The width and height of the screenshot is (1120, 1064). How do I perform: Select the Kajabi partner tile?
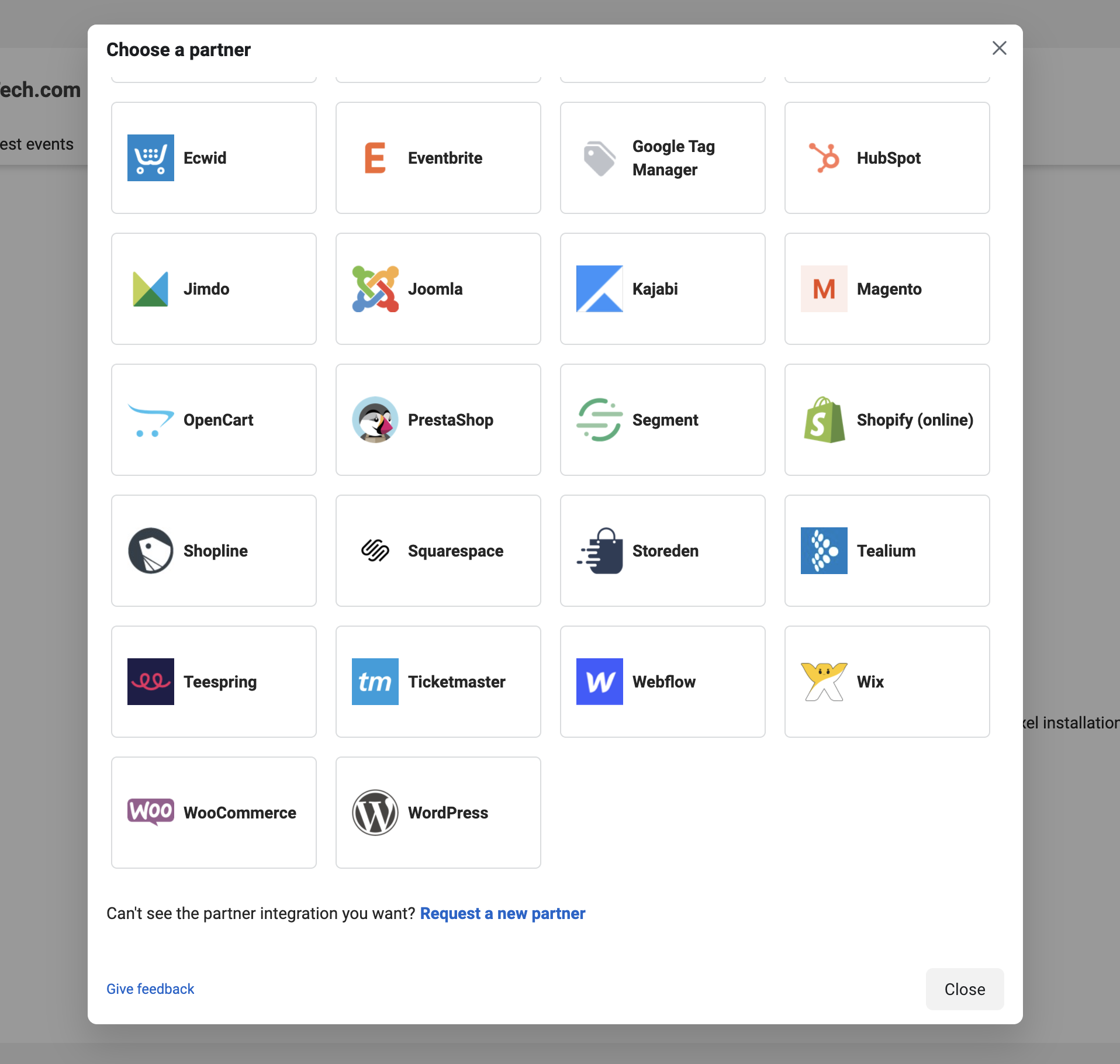(663, 289)
